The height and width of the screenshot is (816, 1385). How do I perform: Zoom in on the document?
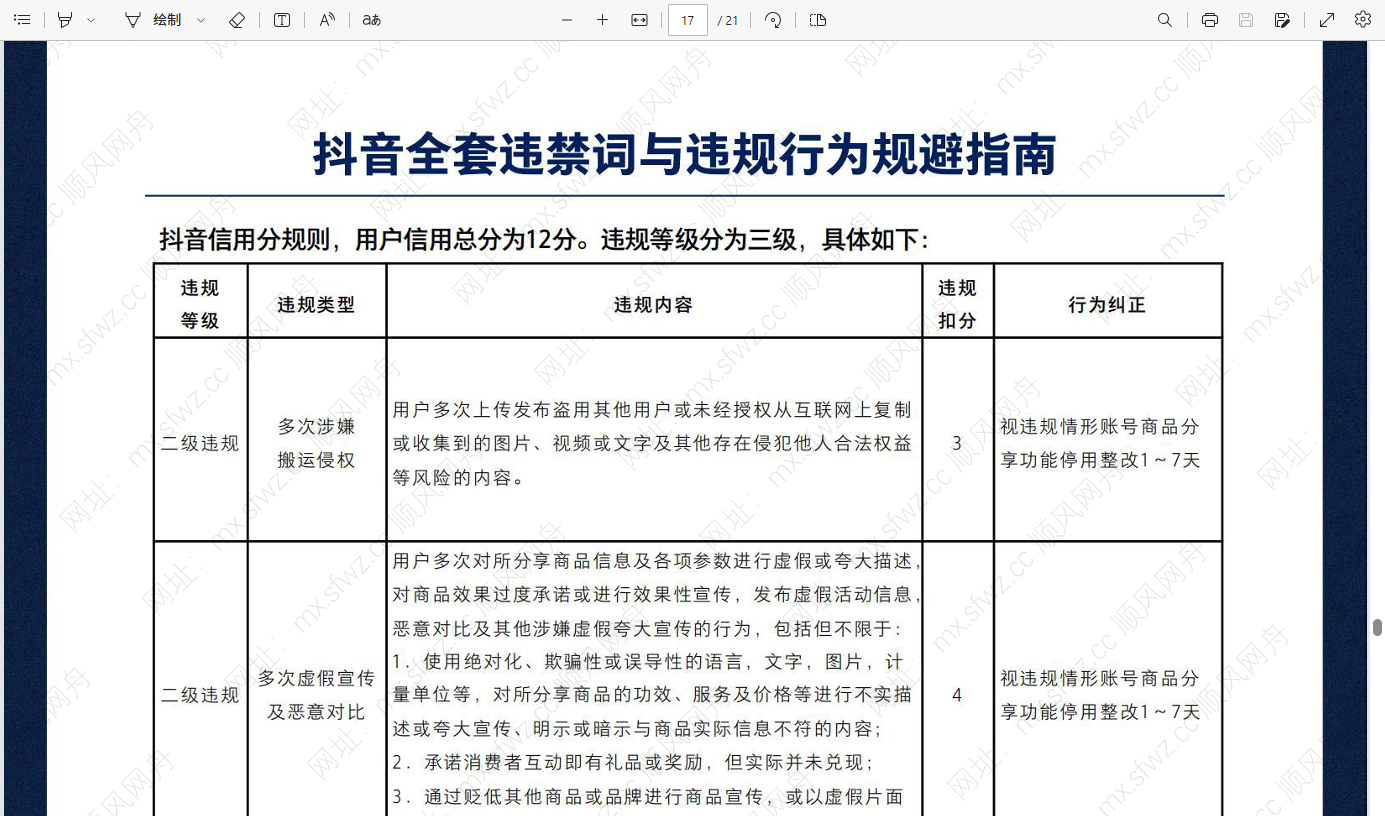click(x=602, y=19)
